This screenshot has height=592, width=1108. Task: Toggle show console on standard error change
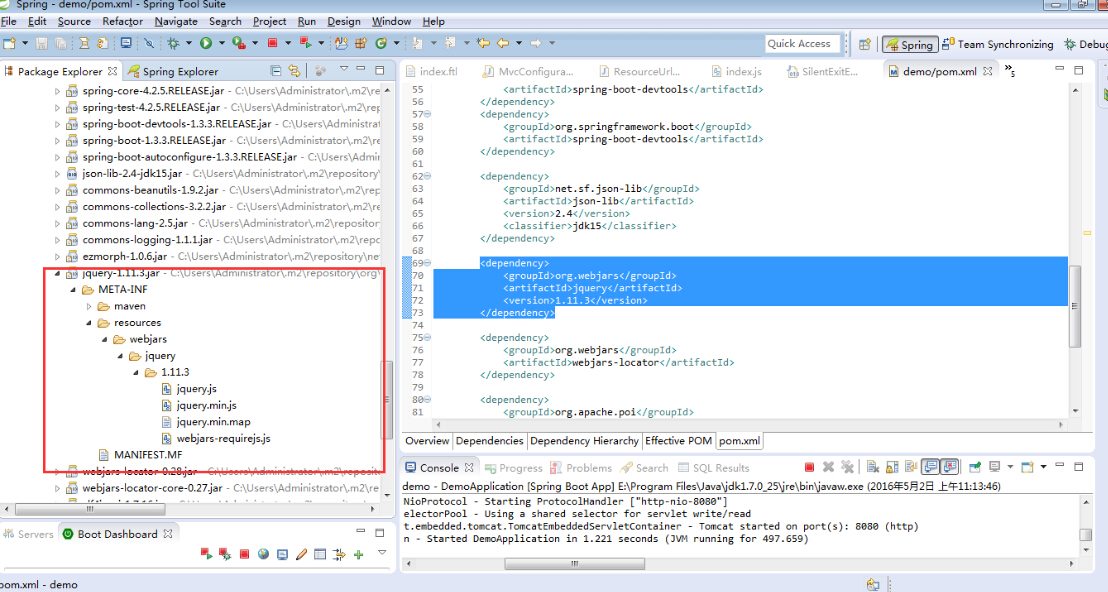(x=950, y=467)
